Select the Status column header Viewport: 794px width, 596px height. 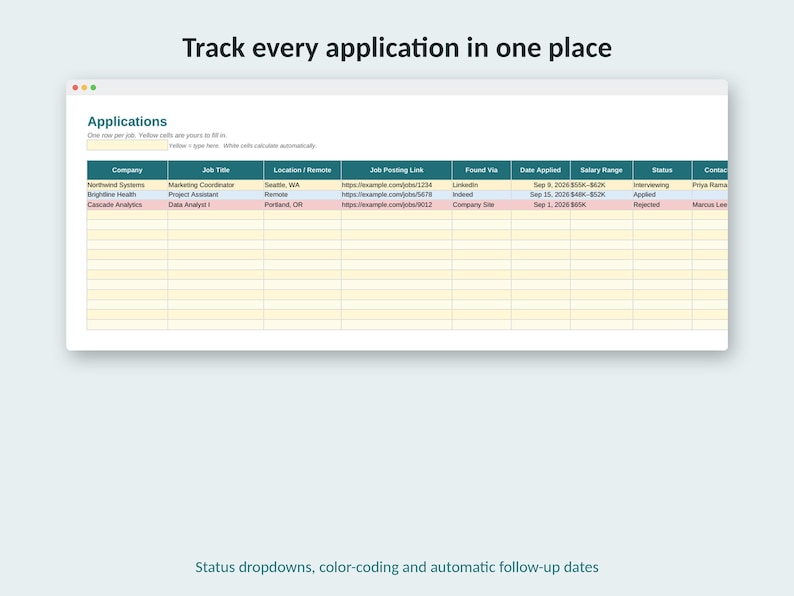pos(662,170)
